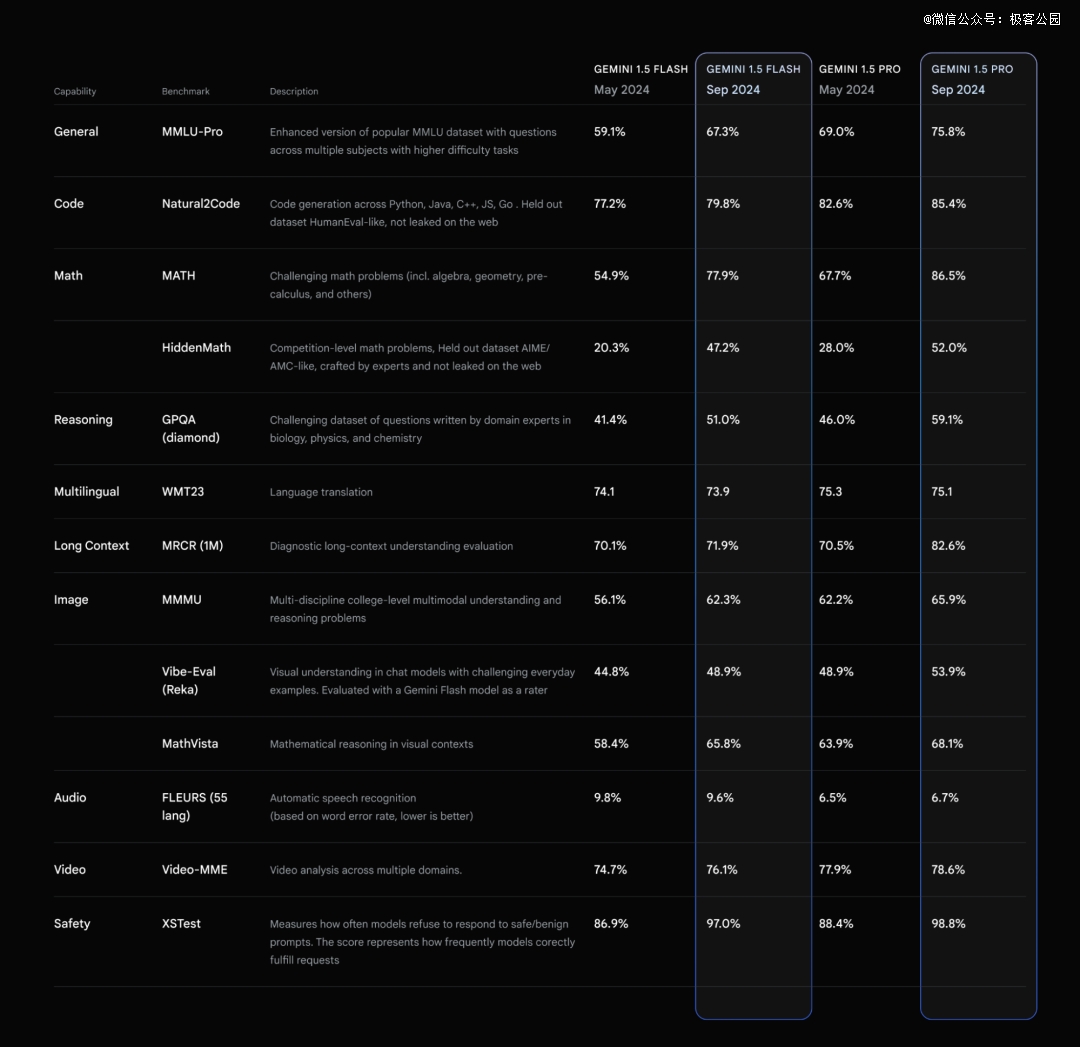Select the 86.9% XSTest score

tap(611, 924)
